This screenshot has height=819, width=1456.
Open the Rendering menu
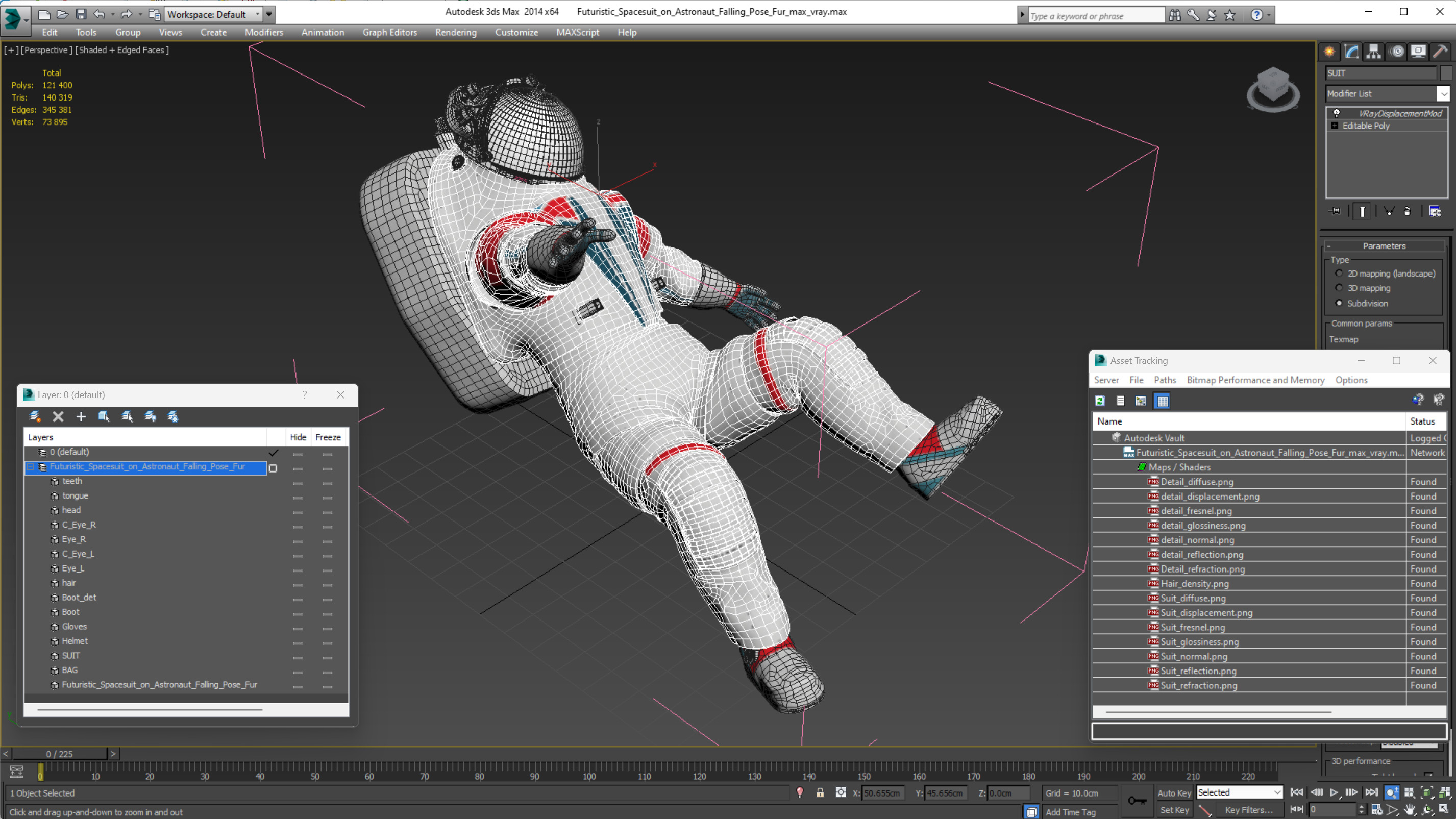[456, 32]
